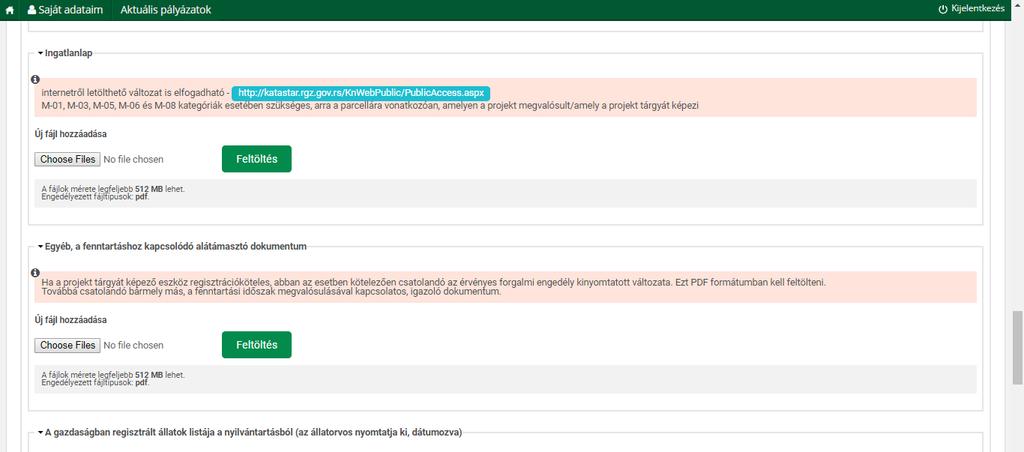Click Feltöltés in the Ingatlanlap section
This screenshot has height=452, width=1024.
coord(257,159)
